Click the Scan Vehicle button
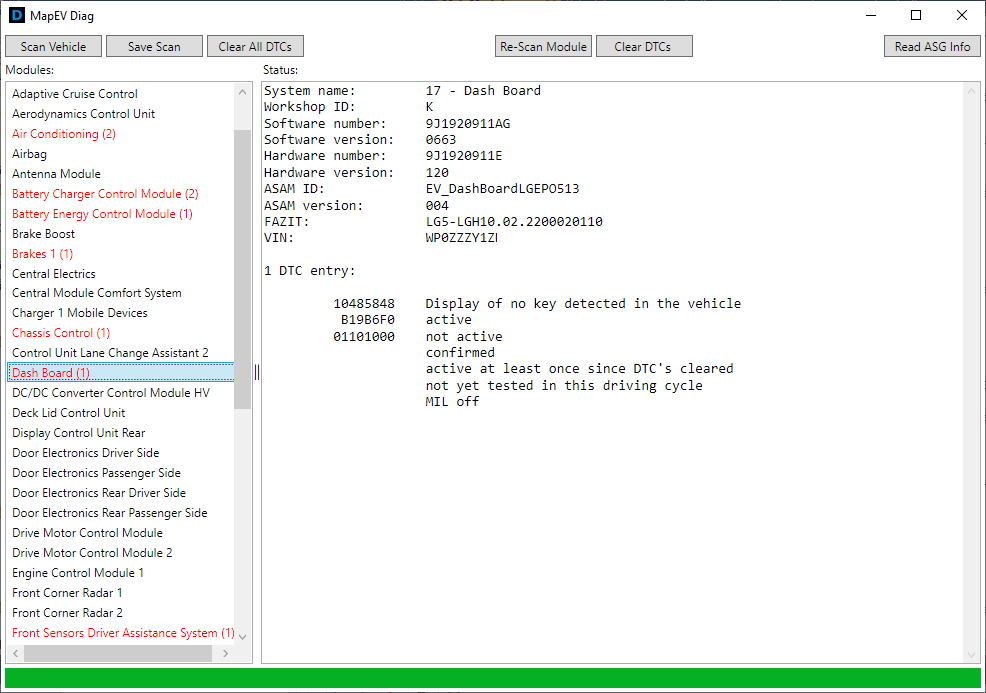This screenshot has height=693, width=986. [53, 47]
